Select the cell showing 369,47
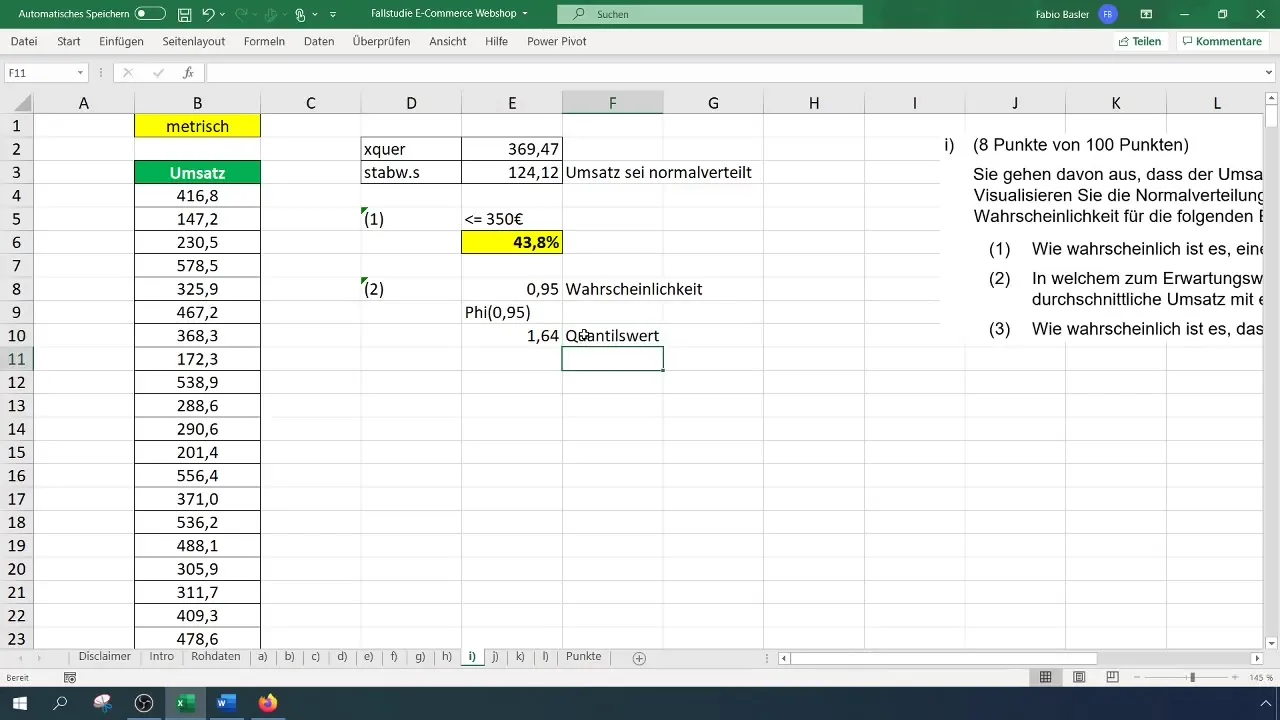 [512, 149]
